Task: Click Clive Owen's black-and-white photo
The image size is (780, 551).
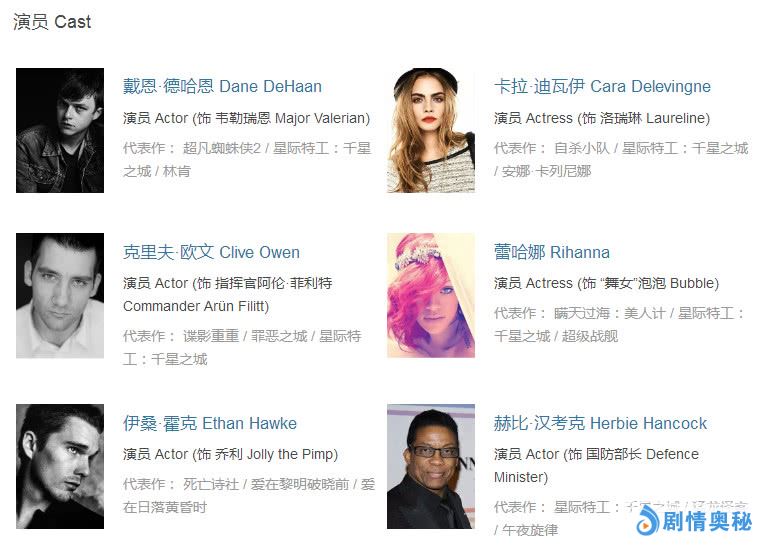Action: 60,295
